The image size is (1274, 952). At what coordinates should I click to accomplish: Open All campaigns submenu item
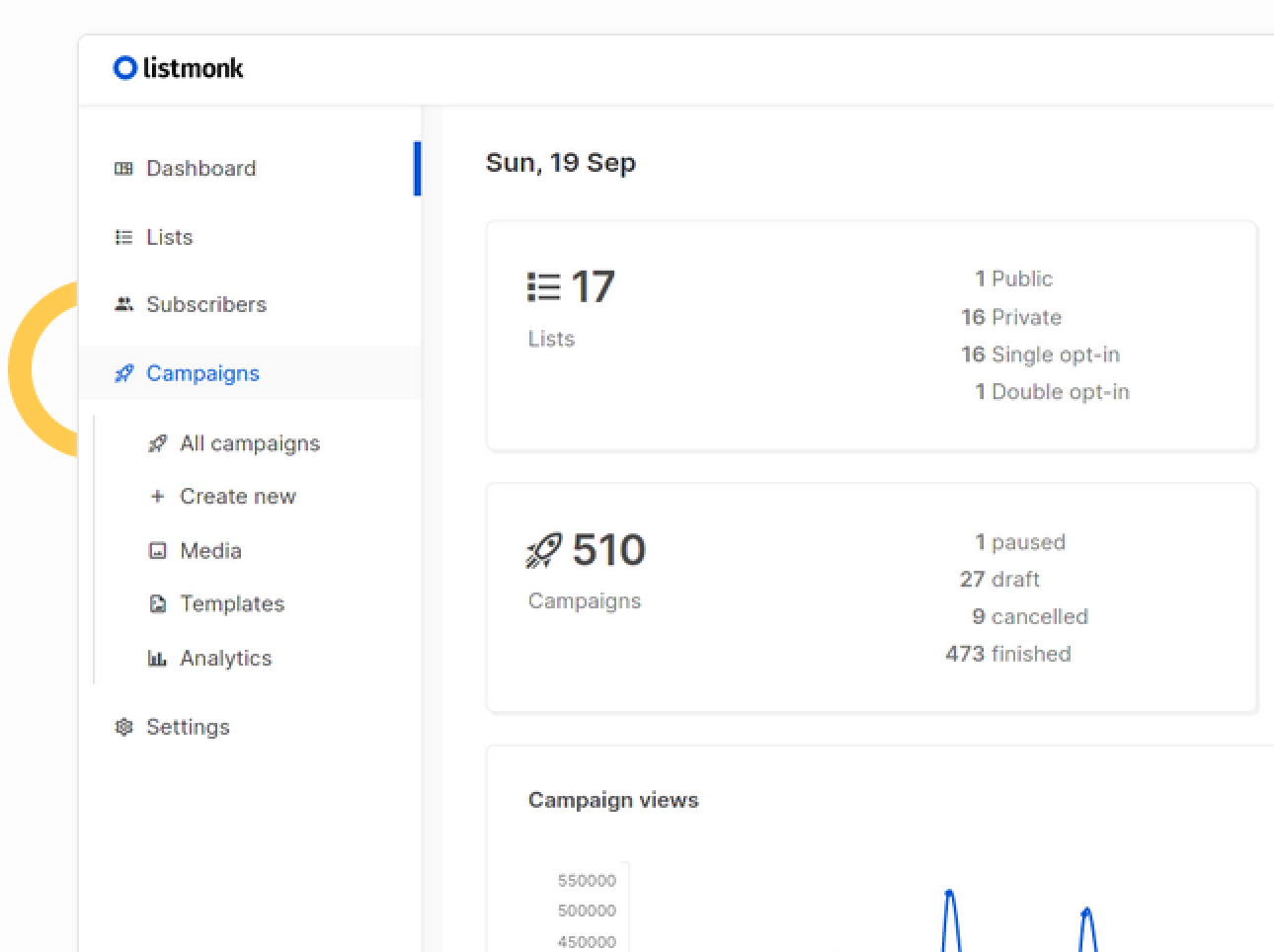coord(250,443)
